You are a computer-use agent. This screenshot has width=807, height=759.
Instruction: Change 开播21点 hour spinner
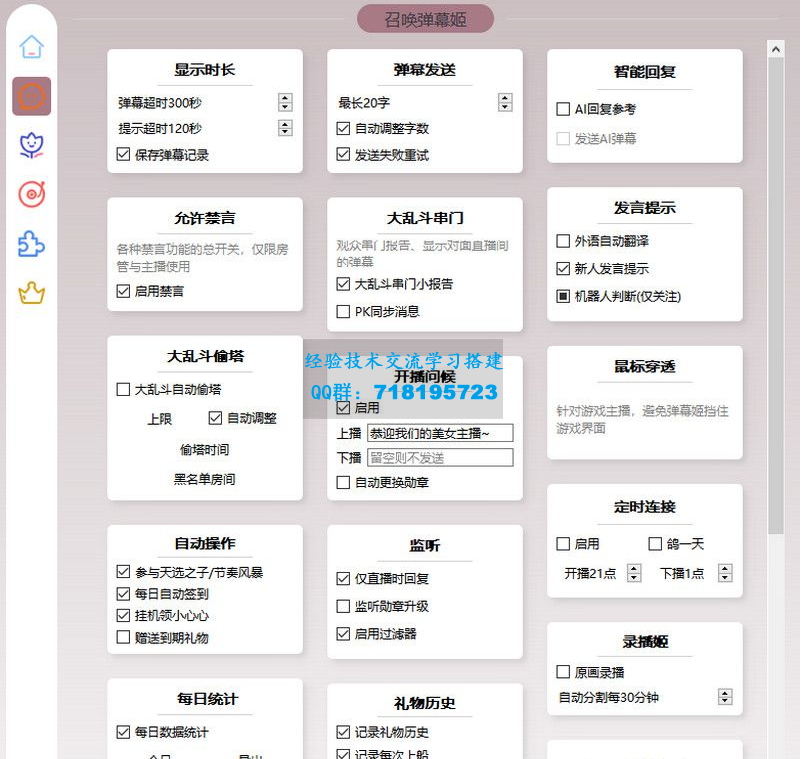(634, 573)
